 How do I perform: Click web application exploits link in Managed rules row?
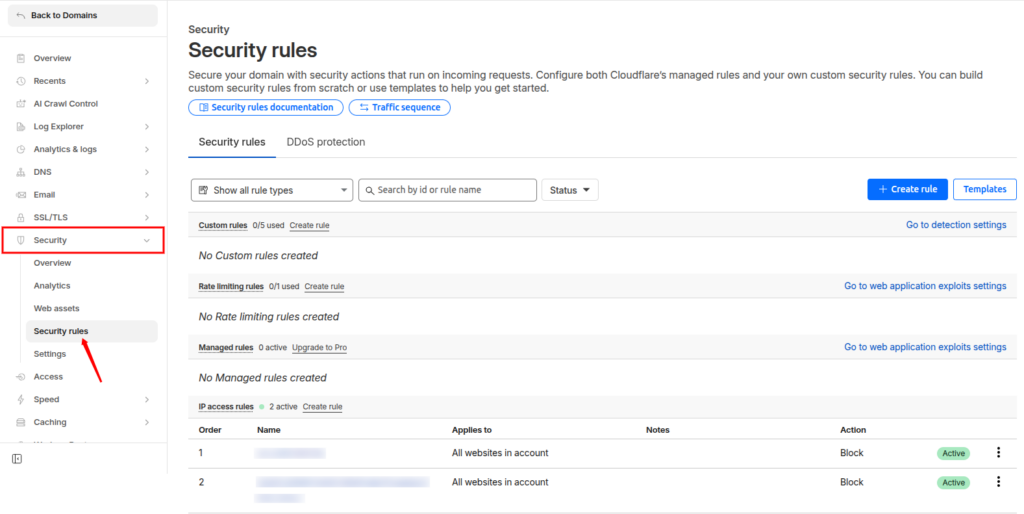coord(925,347)
